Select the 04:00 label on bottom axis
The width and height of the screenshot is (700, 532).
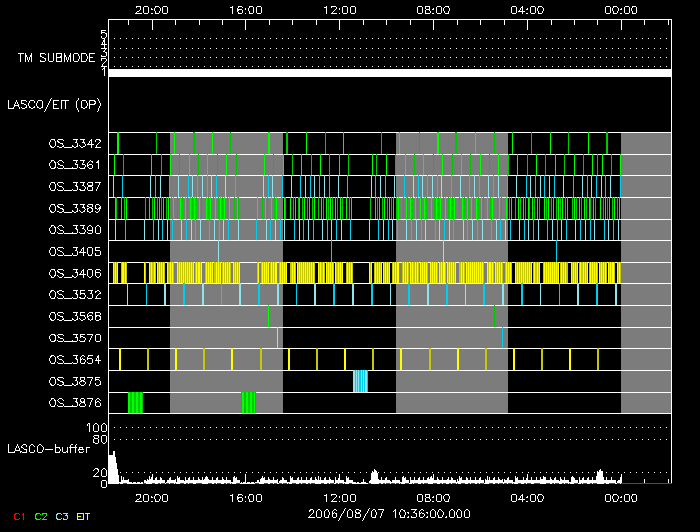[527, 496]
